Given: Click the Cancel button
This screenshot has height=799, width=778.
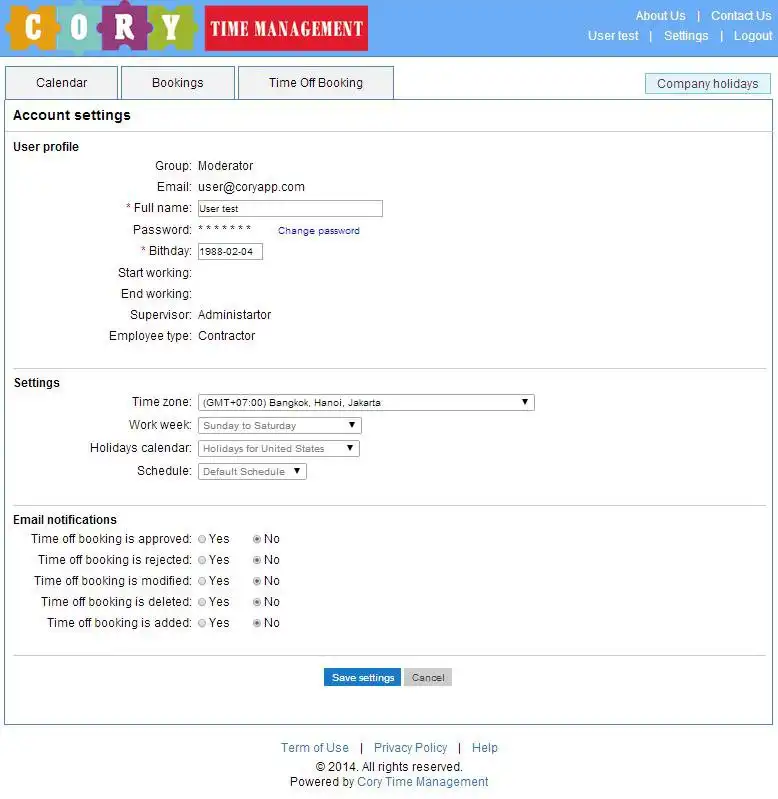Looking at the screenshot, I should pos(428,677).
